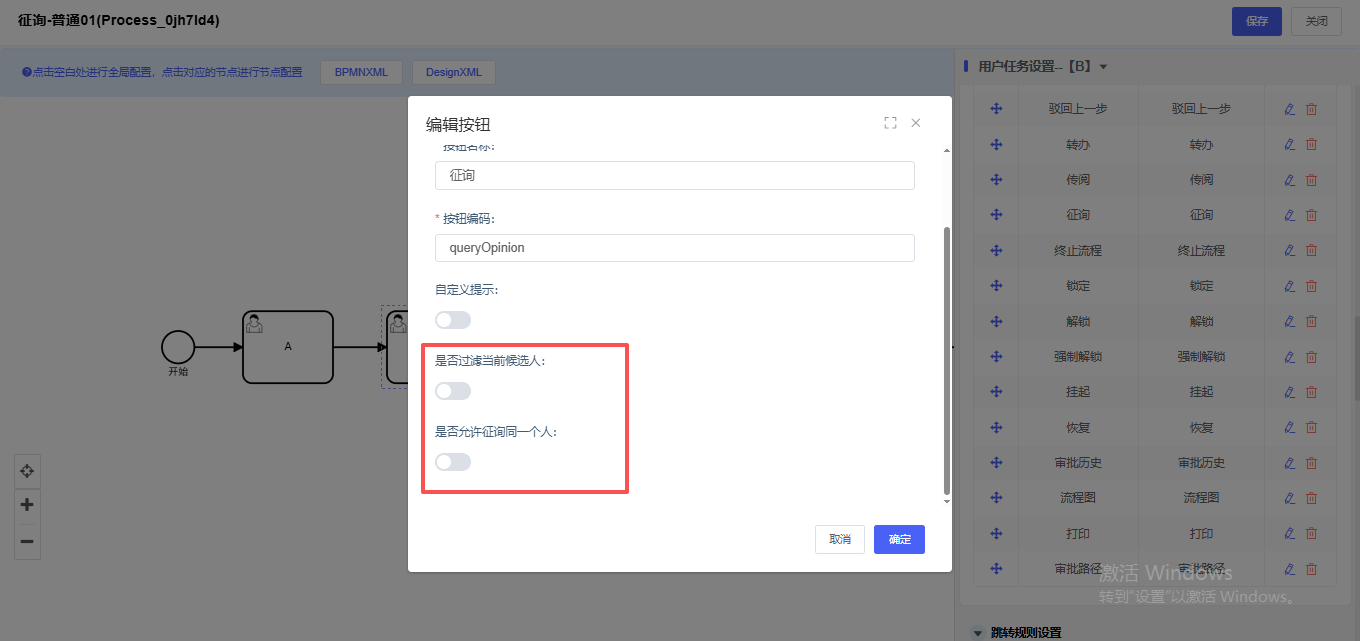Click the dialog's vertical scrollbar
The height and width of the screenshot is (641, 1360).
coord(945,360)
